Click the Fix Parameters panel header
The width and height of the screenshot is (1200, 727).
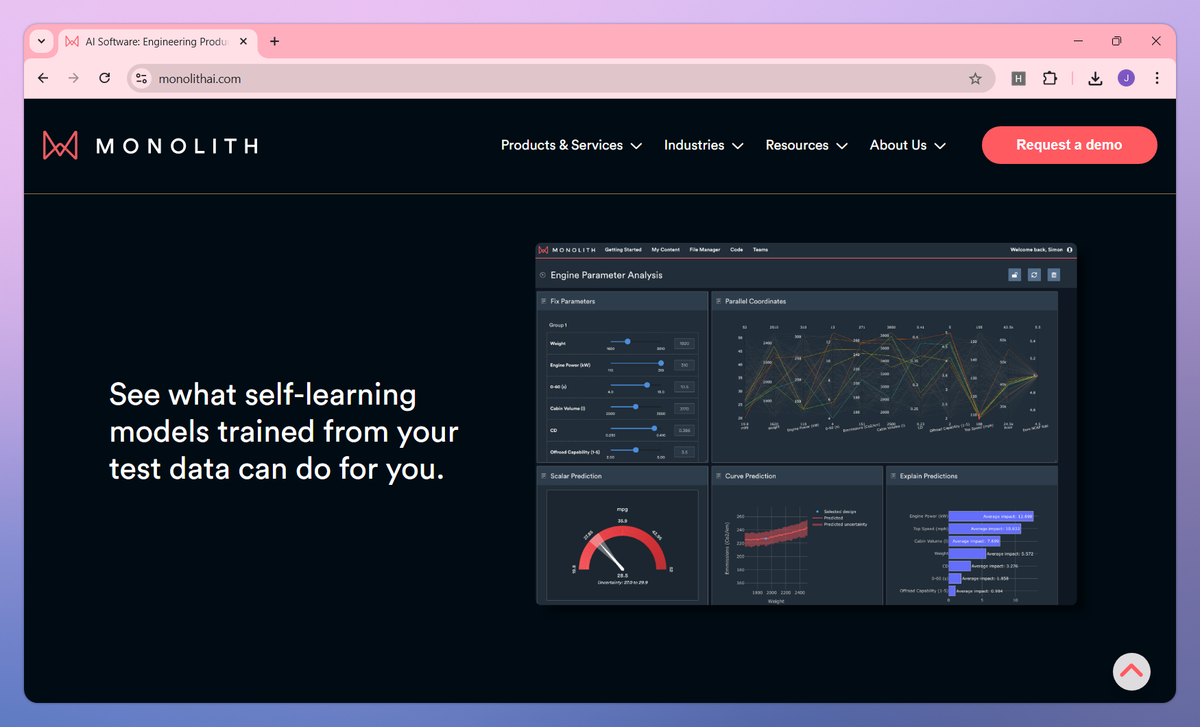click(622, 301)
